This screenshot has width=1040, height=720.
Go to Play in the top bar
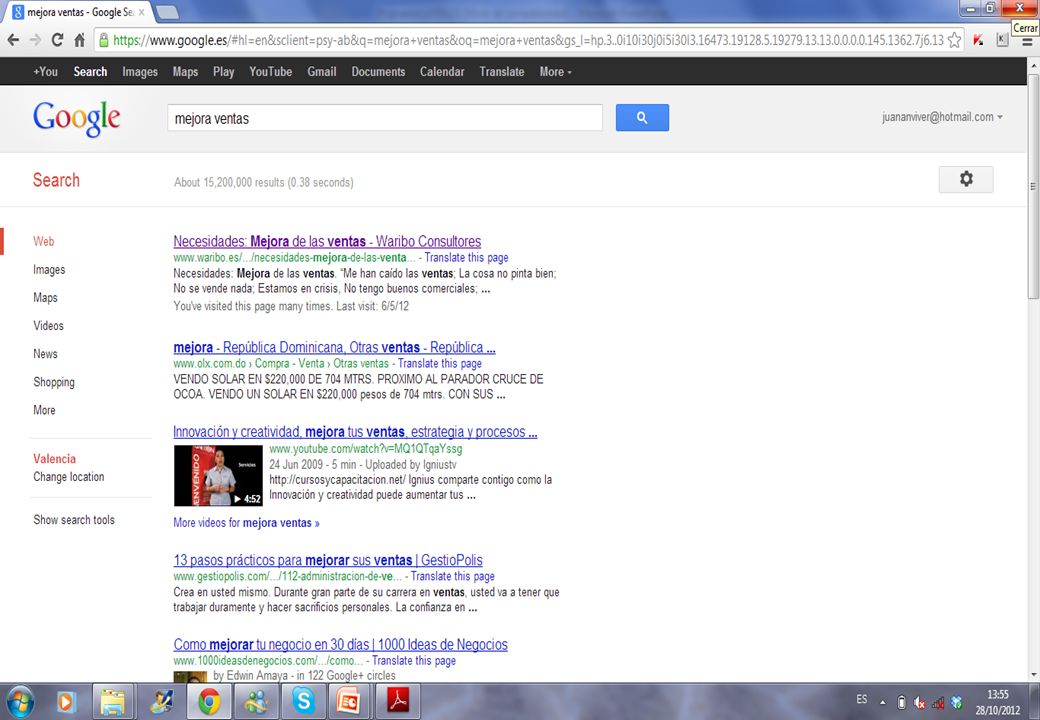tap(224, 72)
